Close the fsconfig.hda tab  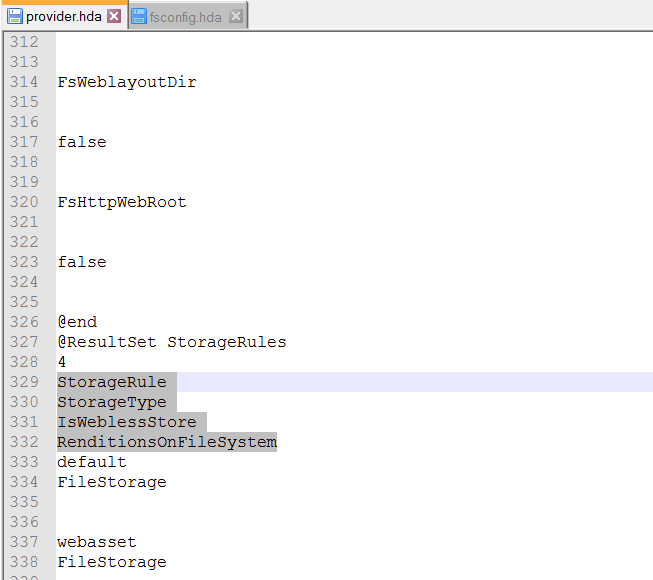pyautogui.click(x=235, y=17)
